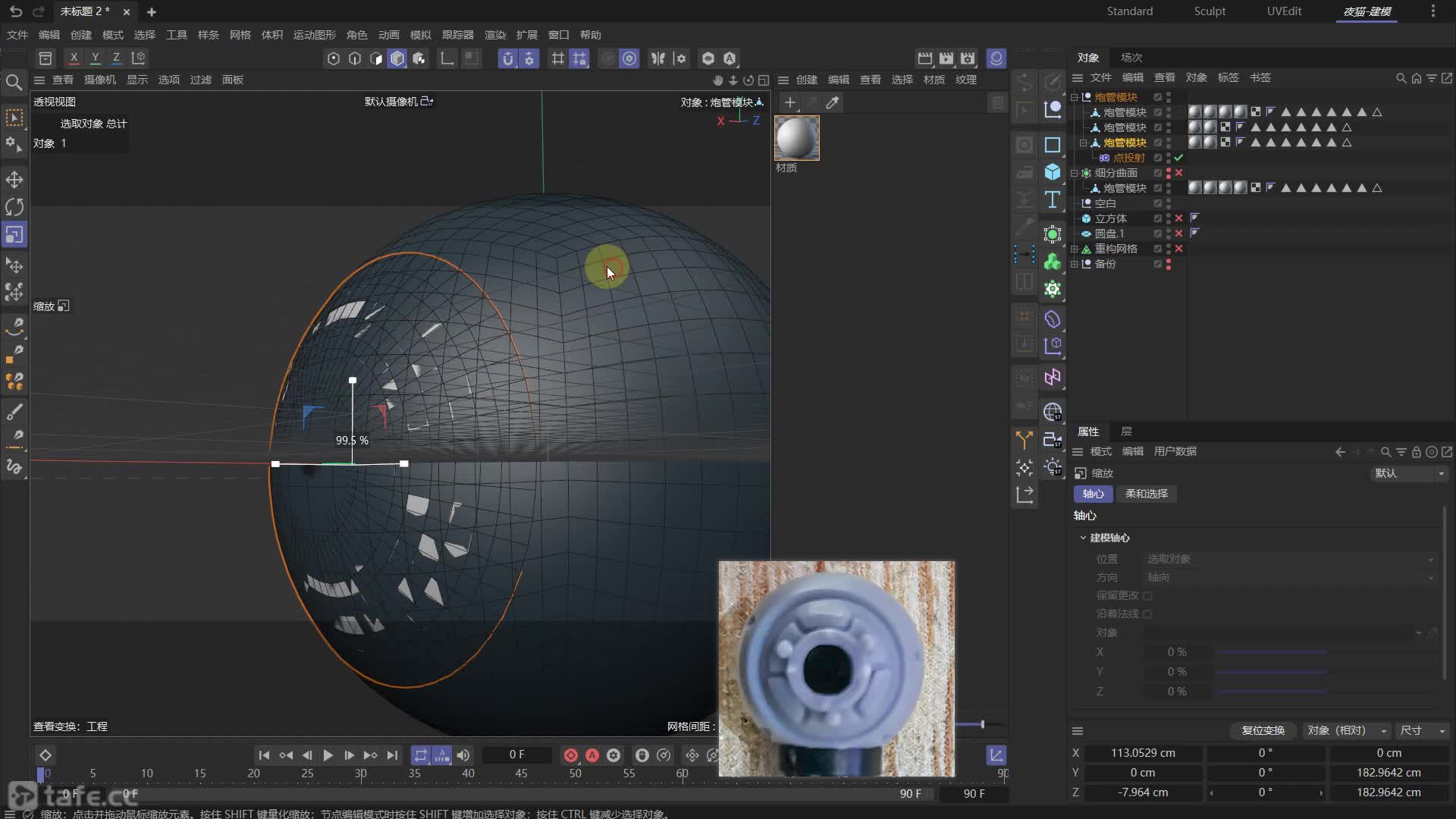Collapse the 建模轴心 section
The width and height of the screenshot is (1456, 819).
pyautogui.click(x=1083, y=538)
